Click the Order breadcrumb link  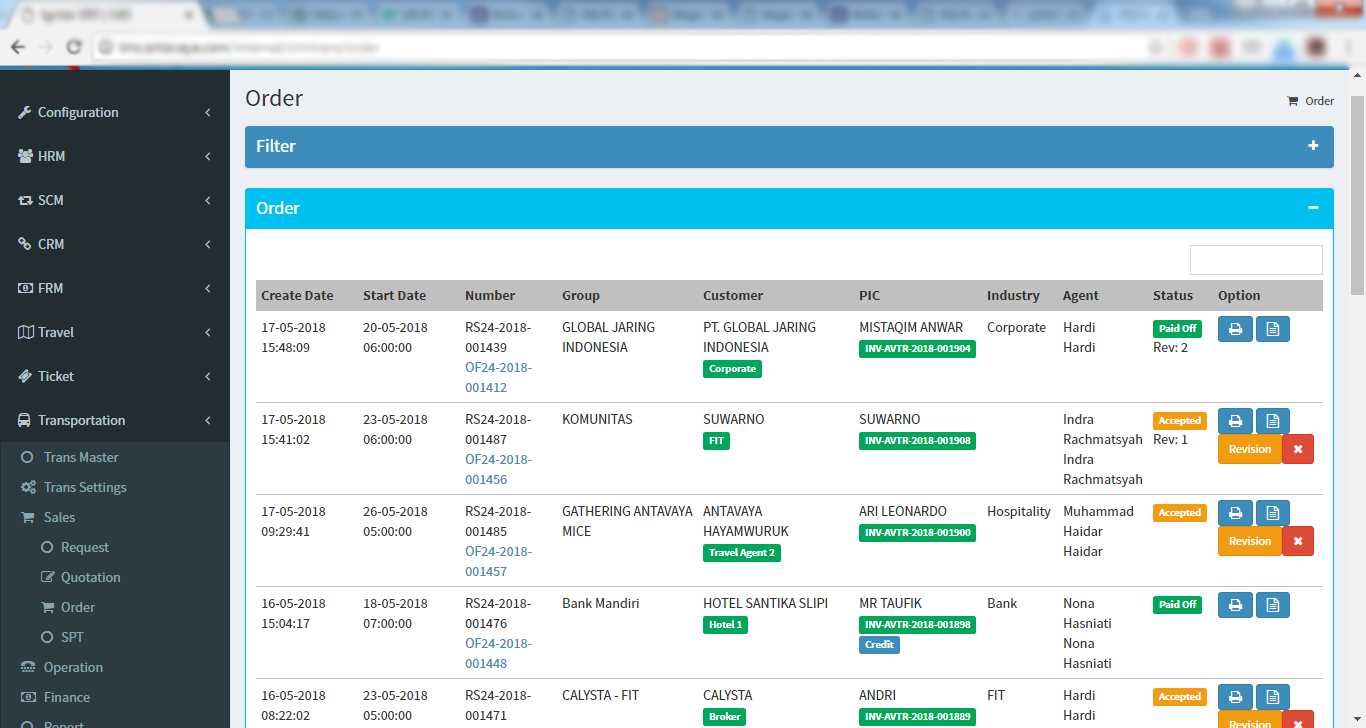click(1319, 101)
